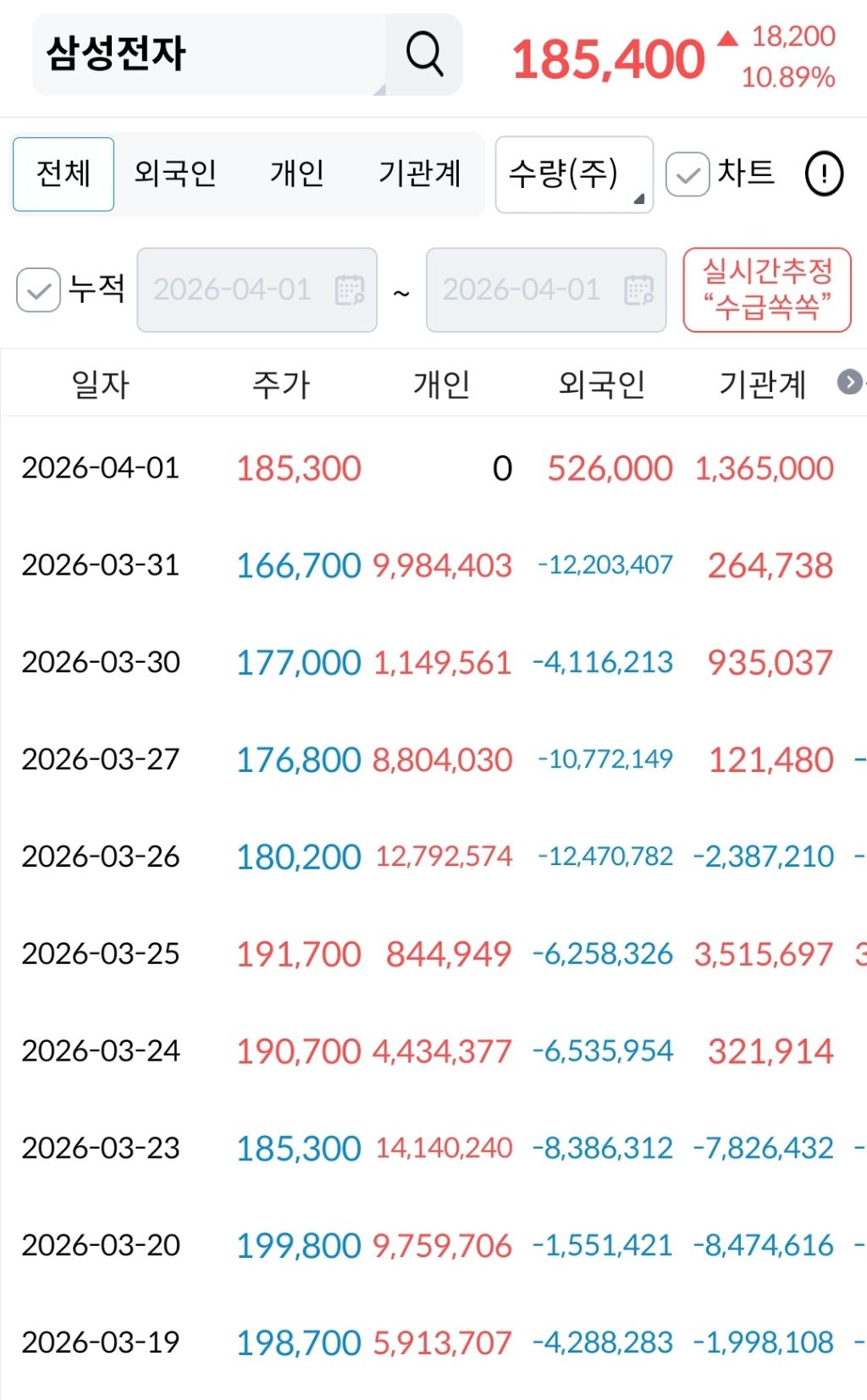Open the 삼성전자 stock selector dropdown

(210, 54)
